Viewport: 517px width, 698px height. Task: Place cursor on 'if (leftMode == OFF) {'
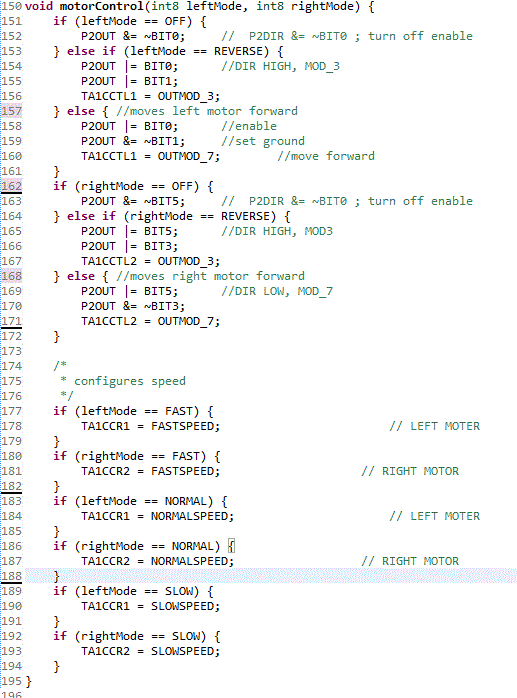click(130, 21)
